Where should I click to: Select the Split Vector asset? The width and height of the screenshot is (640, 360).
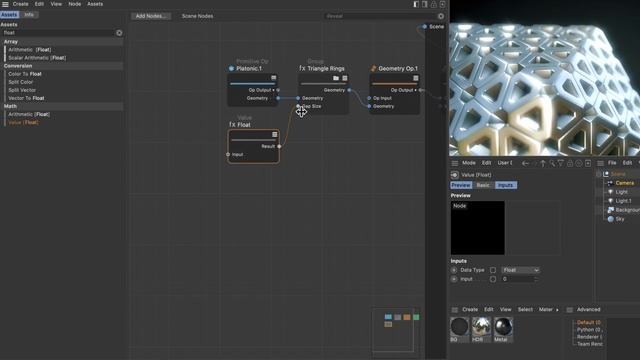click(22, 90)
